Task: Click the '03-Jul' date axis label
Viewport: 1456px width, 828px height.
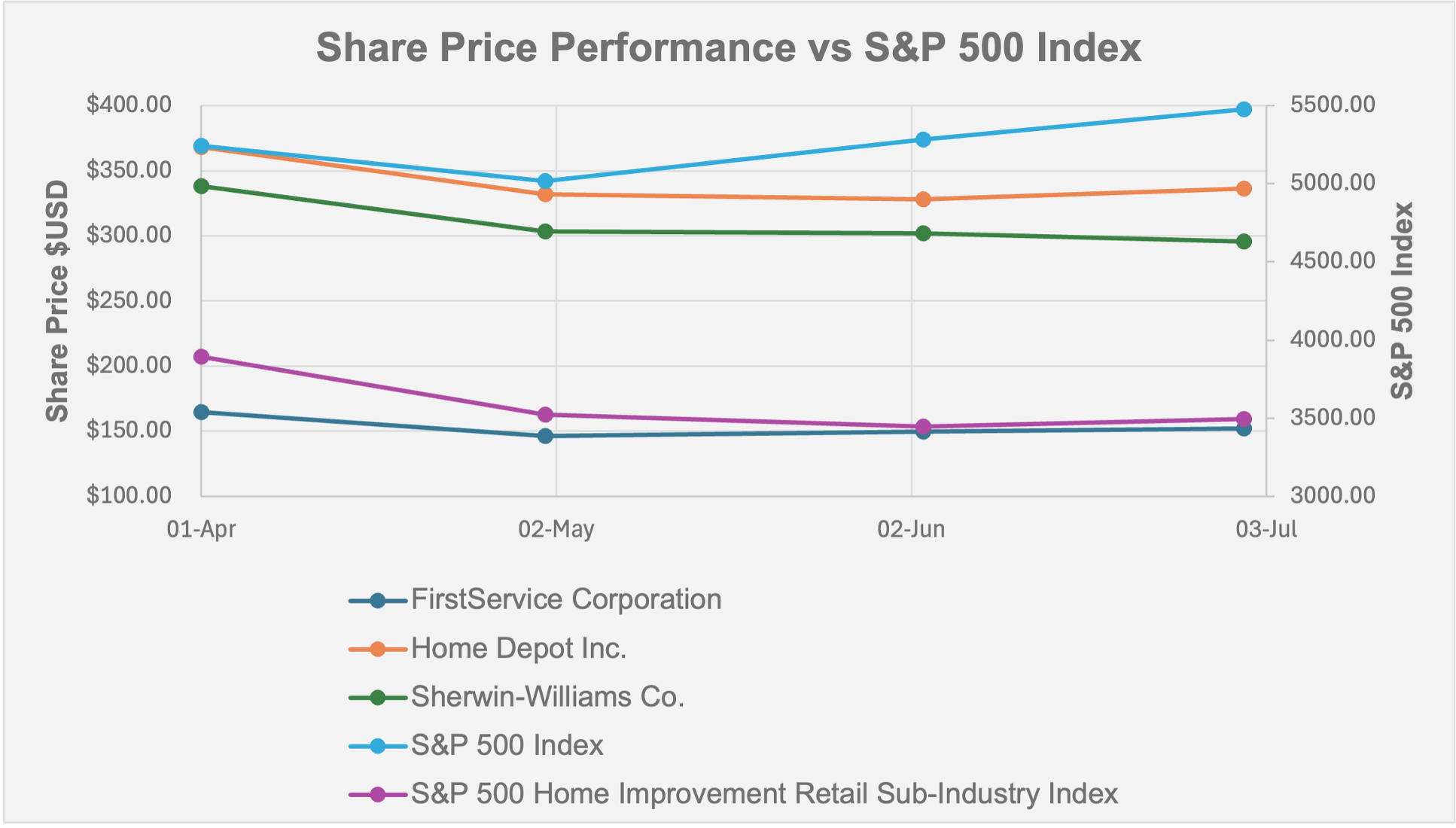Action: [1266, 529]
